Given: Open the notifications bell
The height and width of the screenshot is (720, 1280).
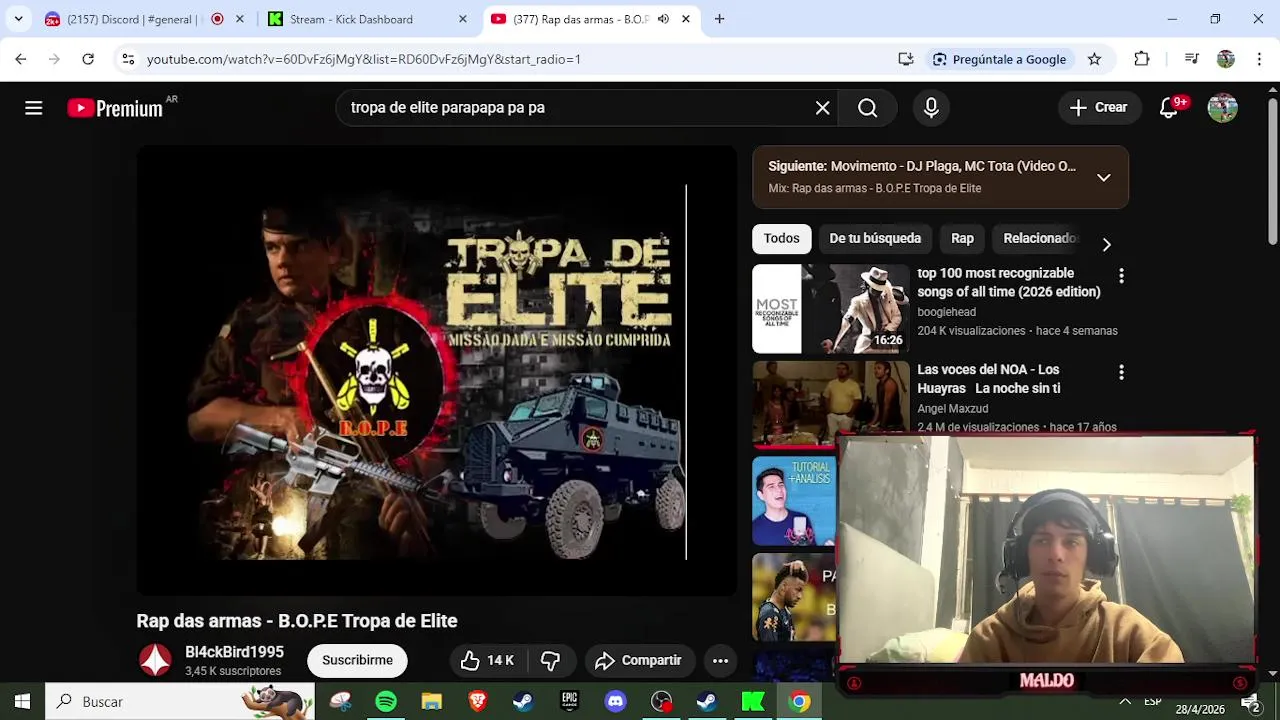Looking at the screenshot, I should coord(1169,108).
